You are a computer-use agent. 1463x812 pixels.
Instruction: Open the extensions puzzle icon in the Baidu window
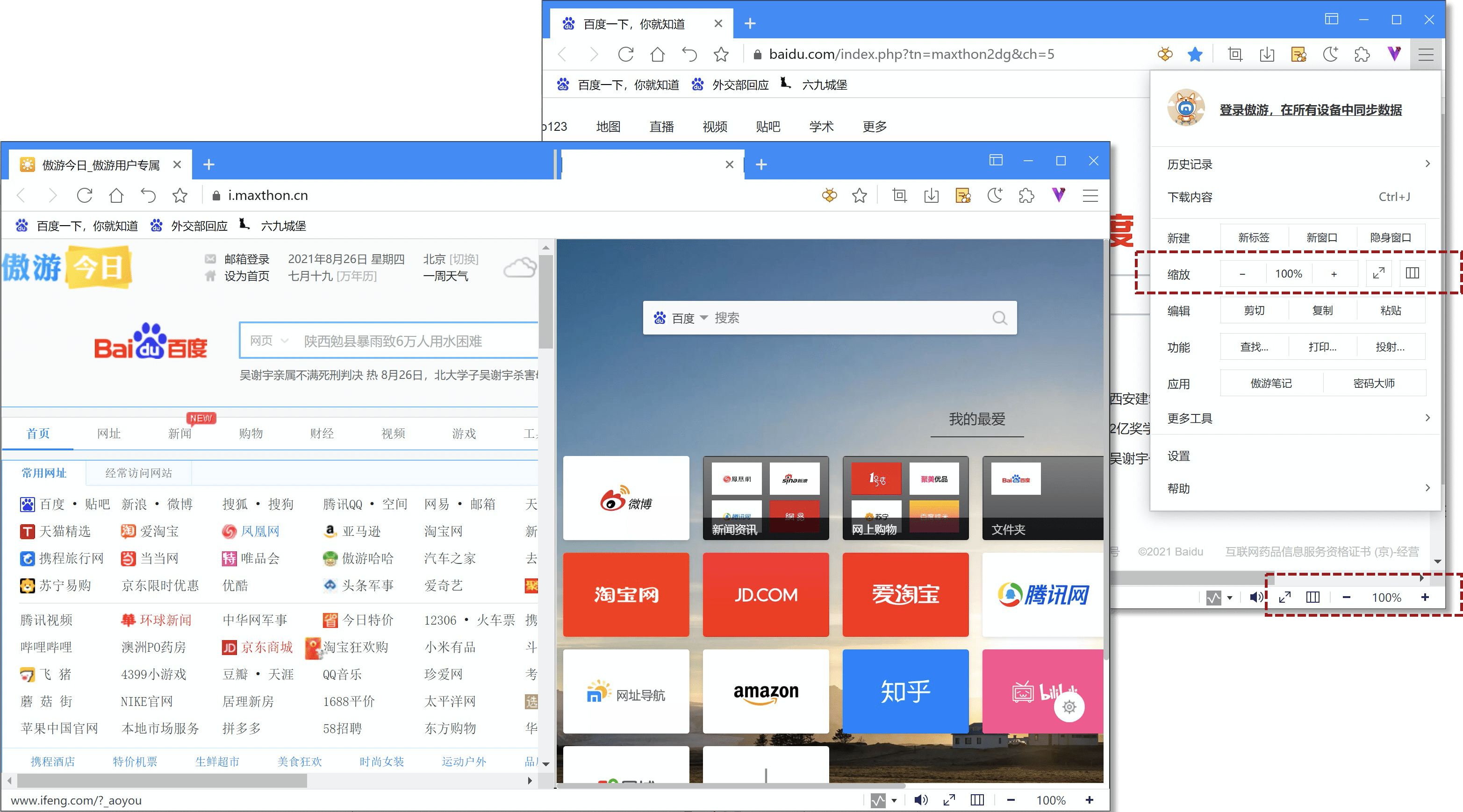point(1362,55)
